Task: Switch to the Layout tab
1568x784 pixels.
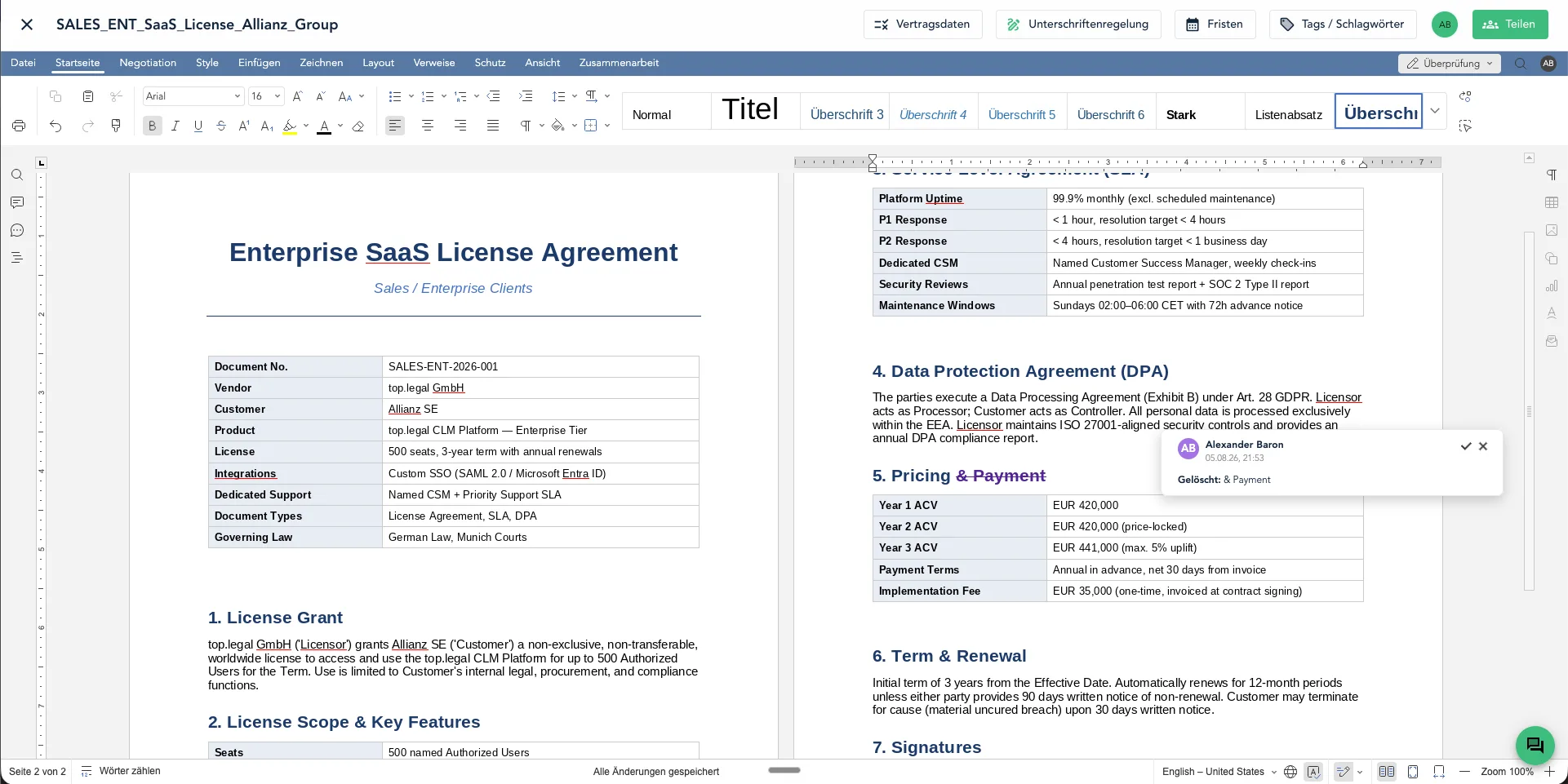Action: tap(378, 63)
